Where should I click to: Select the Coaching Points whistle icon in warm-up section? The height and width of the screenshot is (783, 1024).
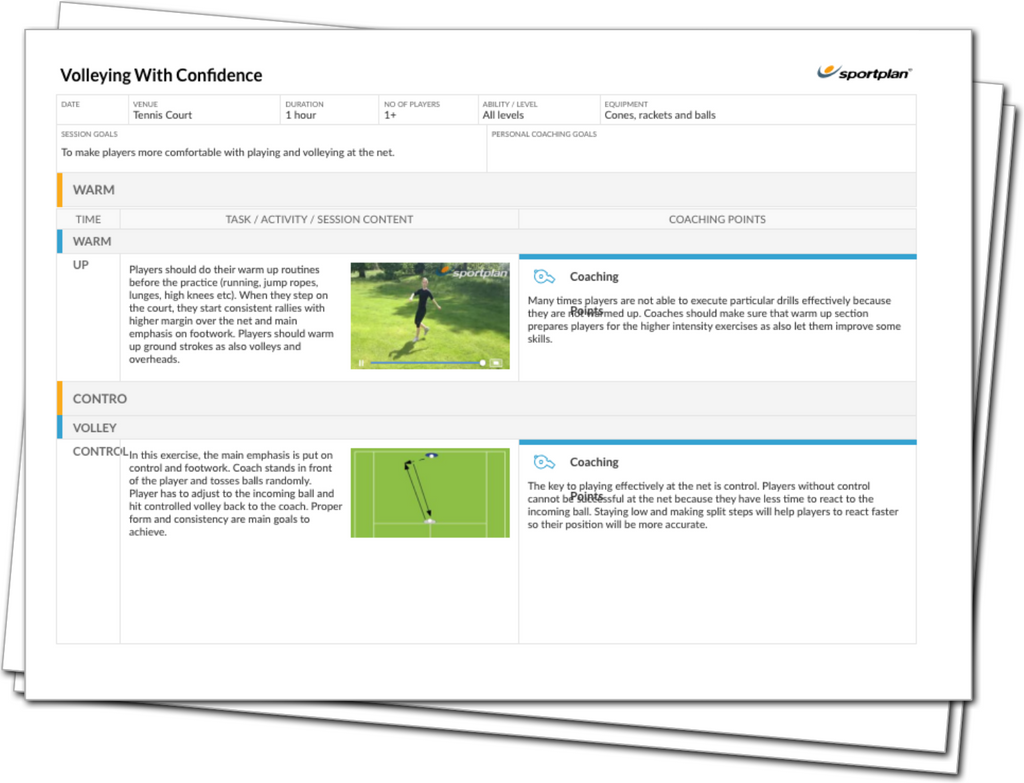[x=543, y=276]
